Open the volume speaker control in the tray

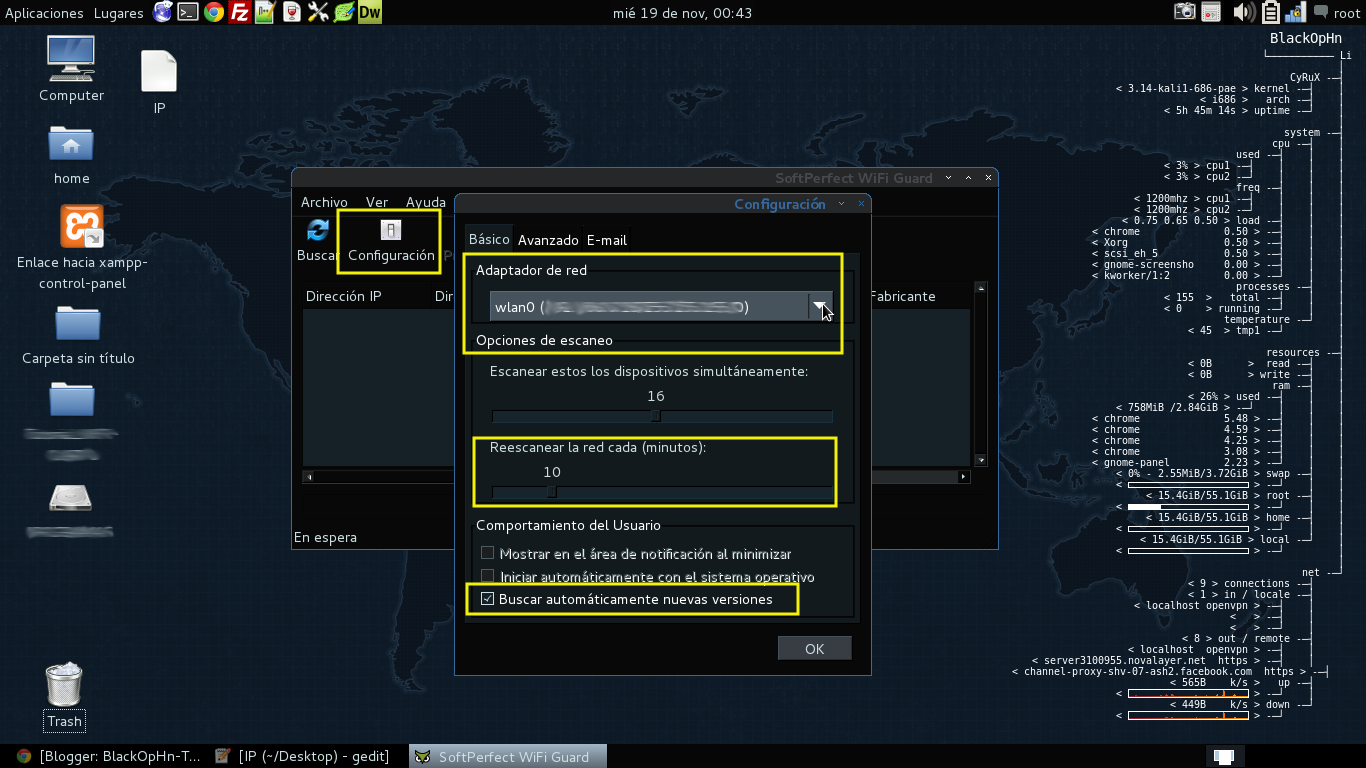[x=1243, y=12]
